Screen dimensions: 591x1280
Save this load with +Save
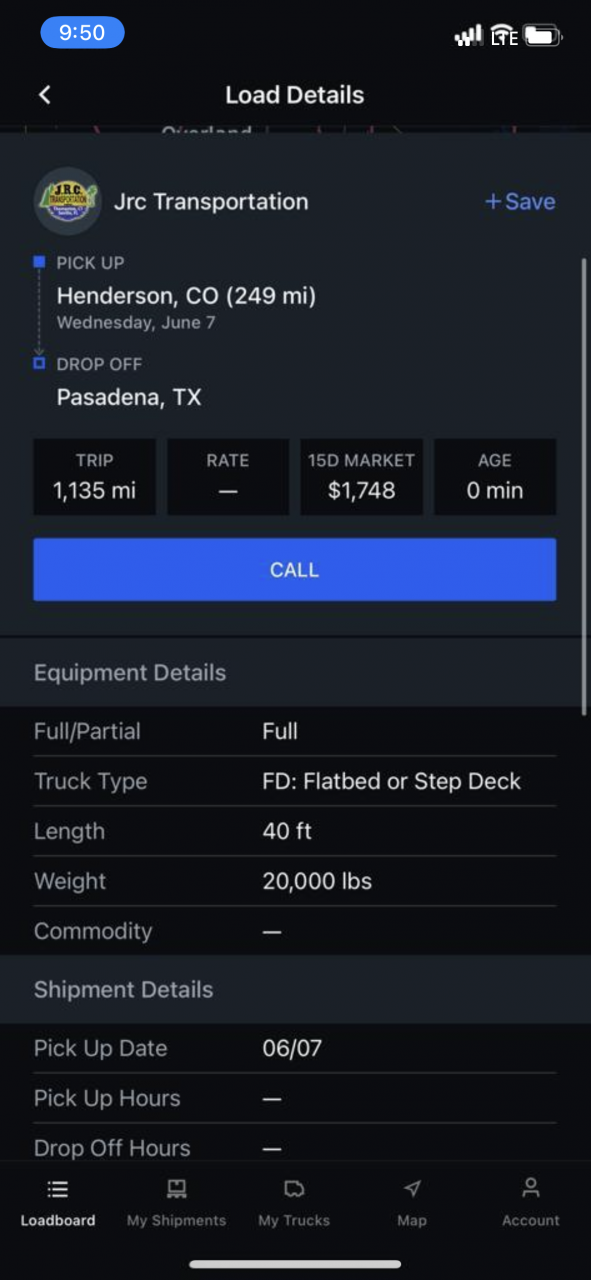click(520, 201)
